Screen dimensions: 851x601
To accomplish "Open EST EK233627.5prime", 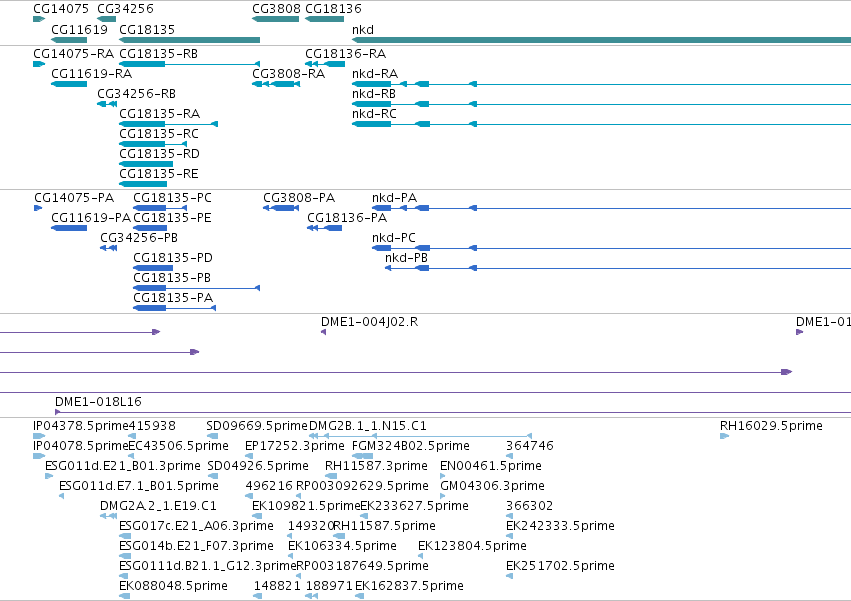I will (x=363, y=516).
